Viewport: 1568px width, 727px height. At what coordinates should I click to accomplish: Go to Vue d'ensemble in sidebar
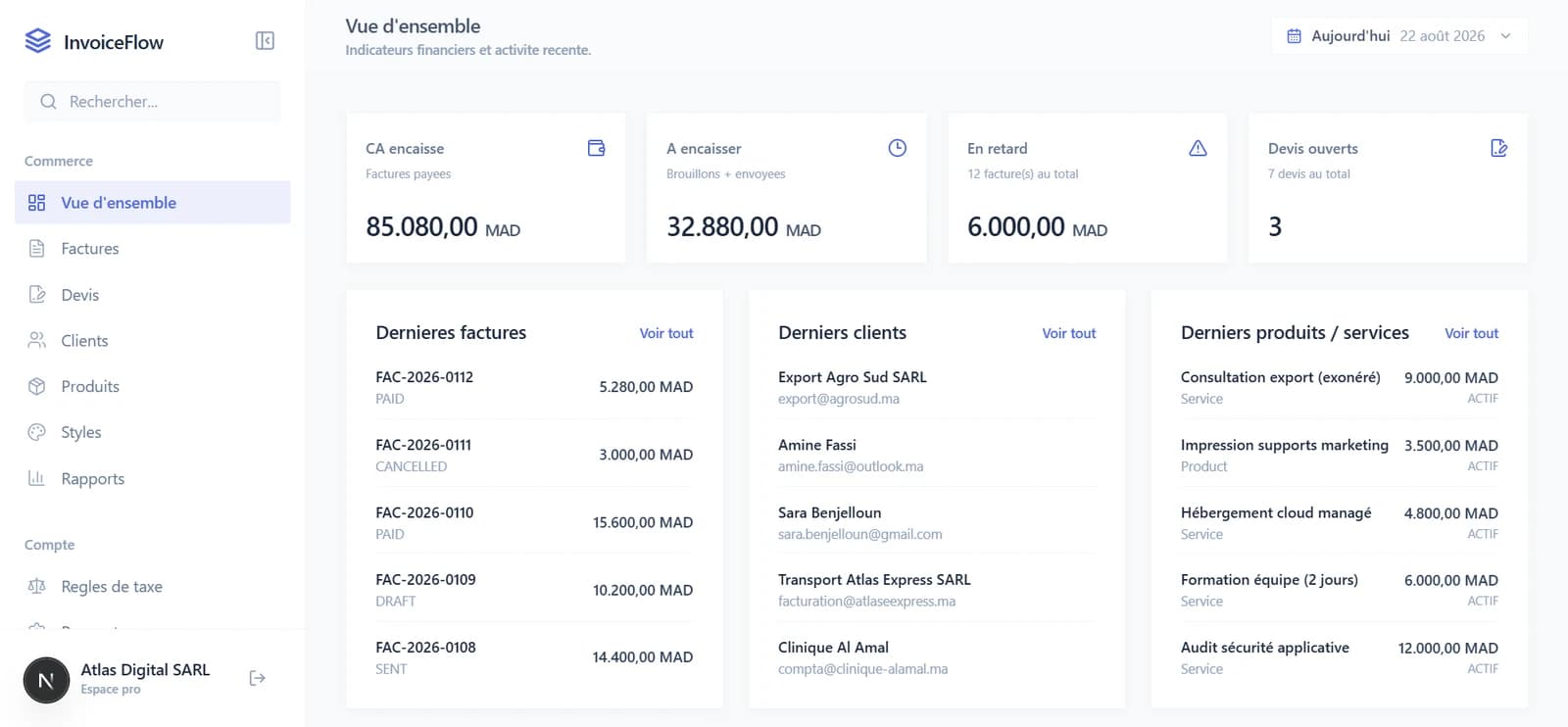[153, 203]
